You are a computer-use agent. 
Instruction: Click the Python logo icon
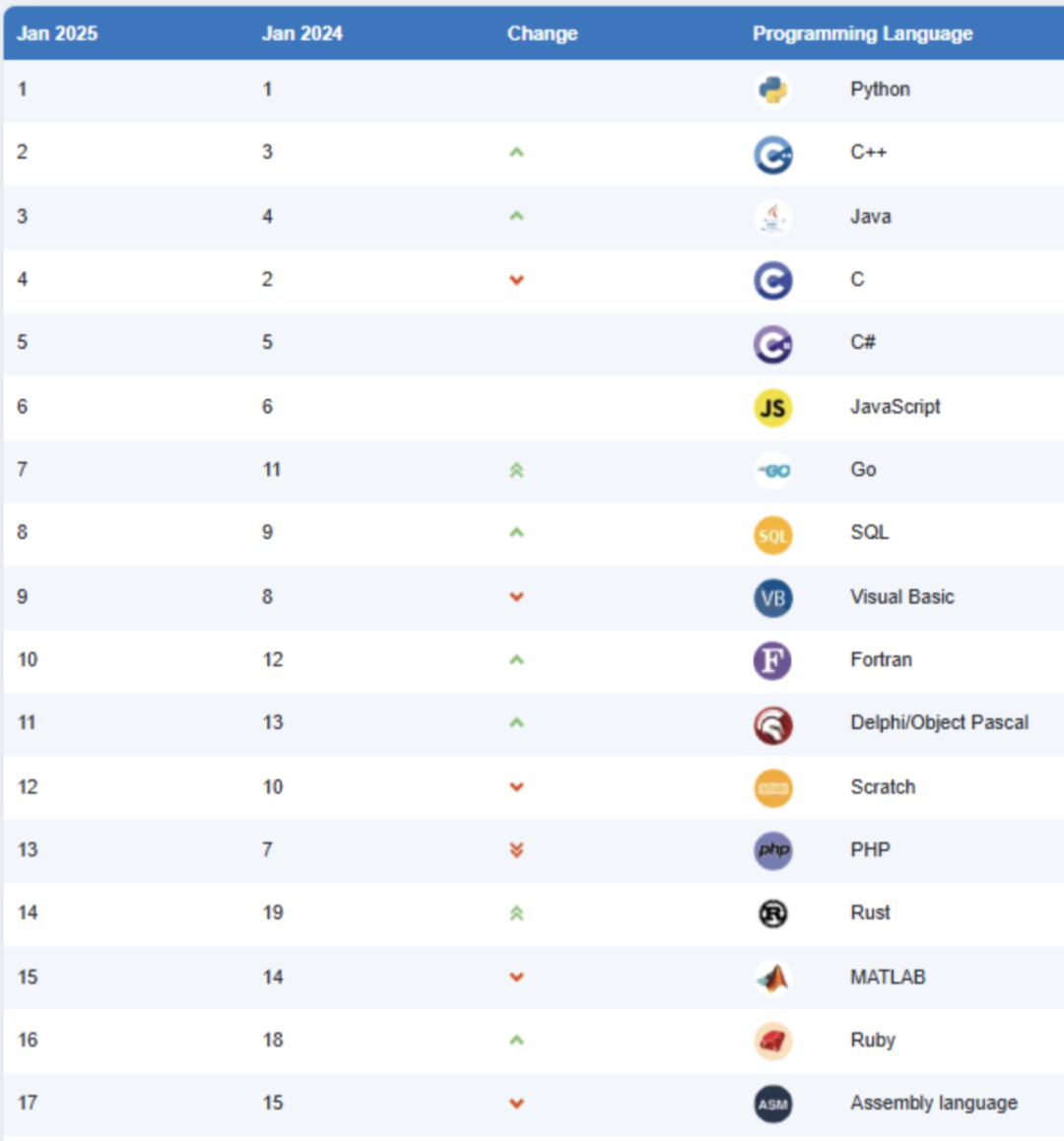(773, 90)
